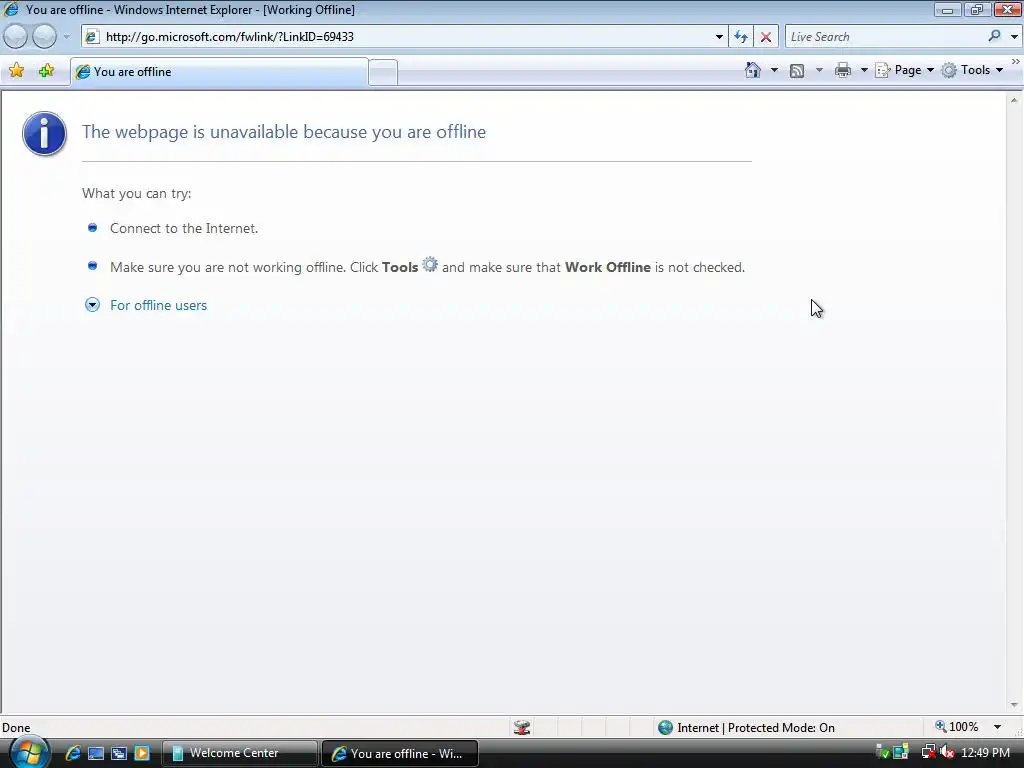Click 'Internet | Protected Mode: On' status text
Viewport: 1024px width, 768px height.
tap(756, 728)
